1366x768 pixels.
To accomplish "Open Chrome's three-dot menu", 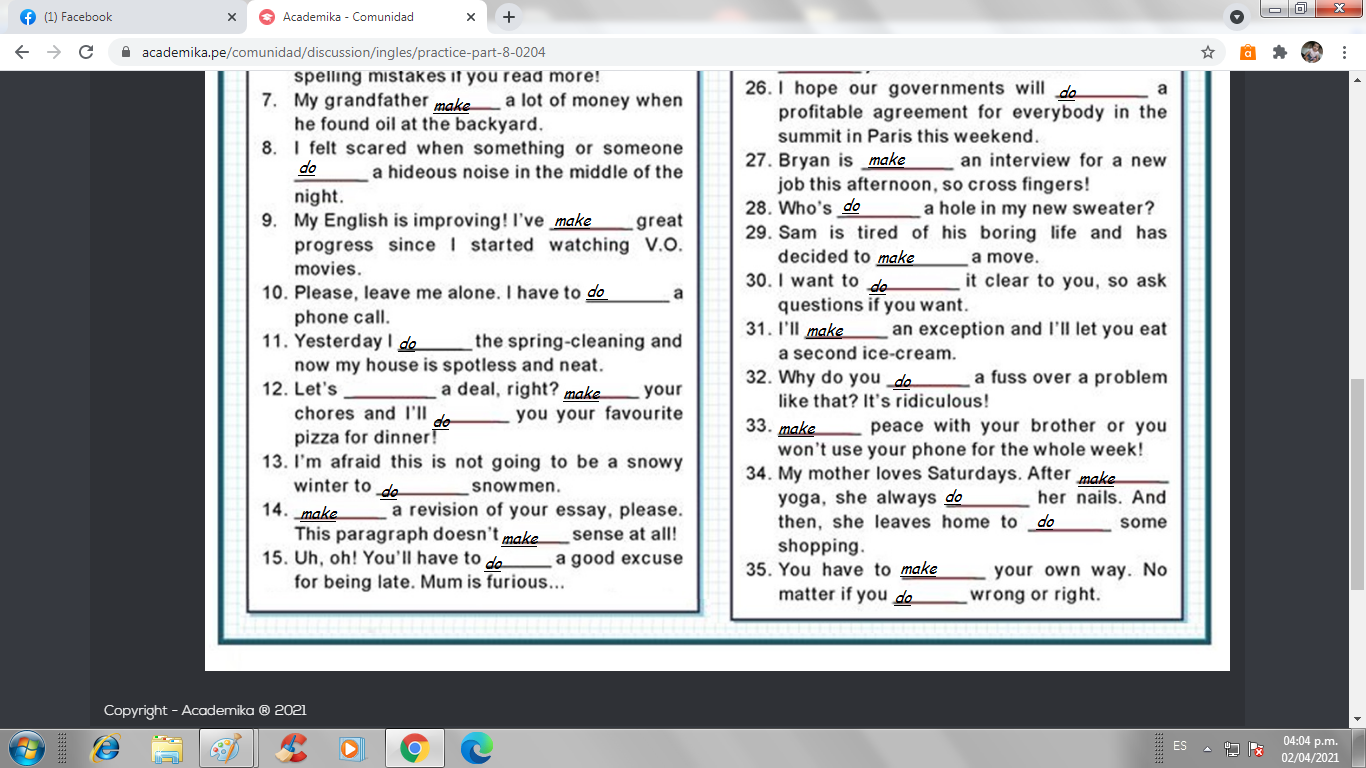I will coord(1344,52).
